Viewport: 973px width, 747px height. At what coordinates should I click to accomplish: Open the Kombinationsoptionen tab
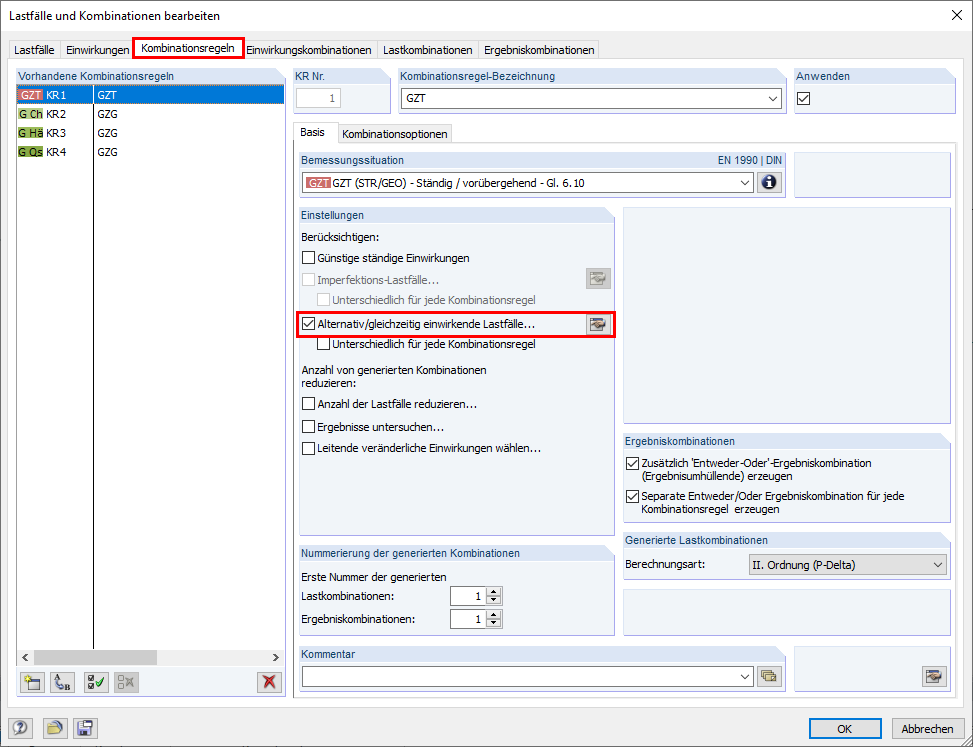click(x=394, y=131)
